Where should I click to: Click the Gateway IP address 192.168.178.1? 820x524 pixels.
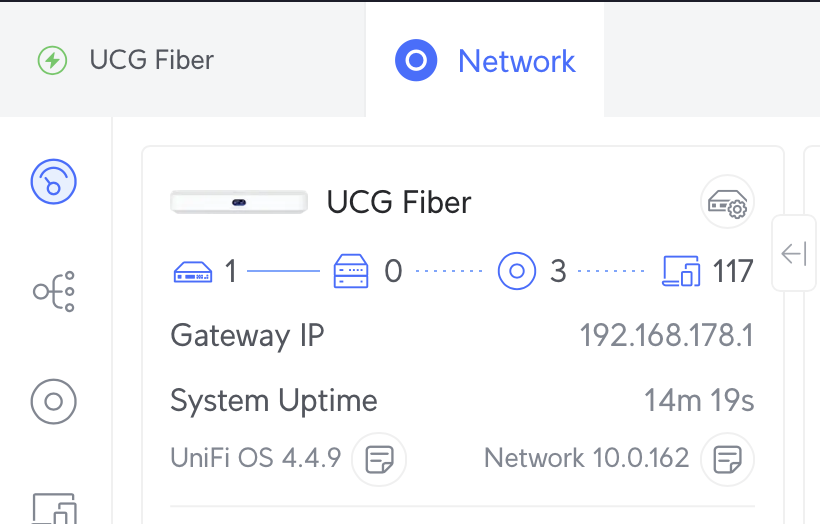(666, 335)
